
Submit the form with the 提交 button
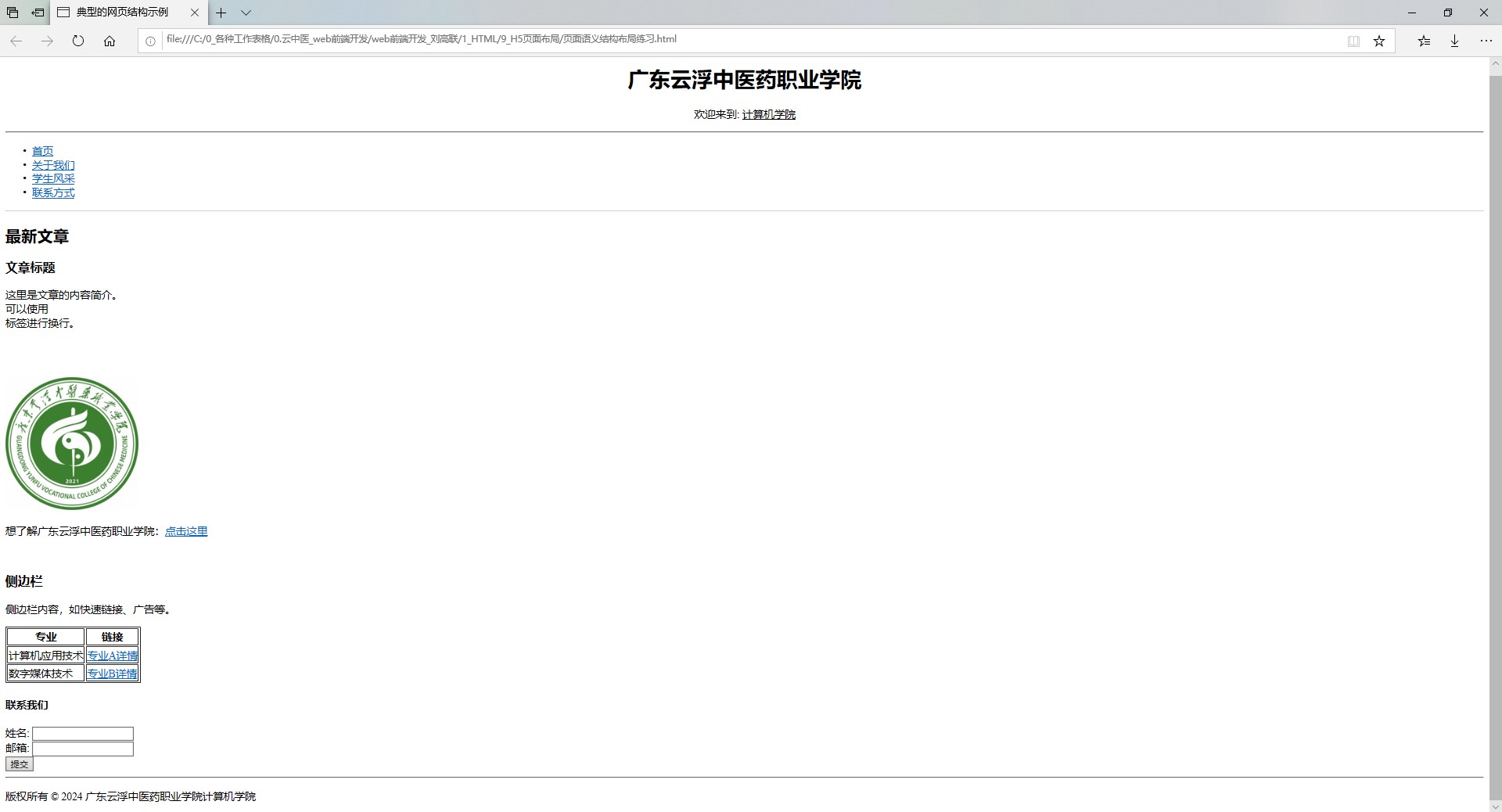click(x=20, y=764)
